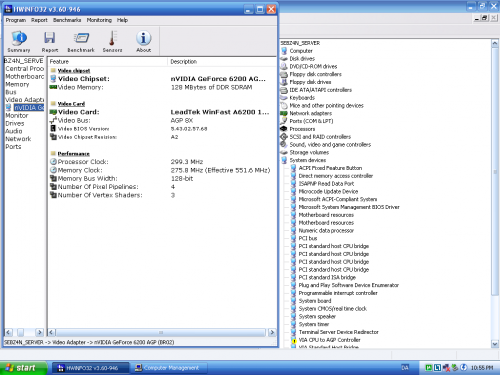The height and width of the screenshot is (375, 500).
Task: Click the taskbar clock showing 10:55 PM
Action: tap(482, 368)
